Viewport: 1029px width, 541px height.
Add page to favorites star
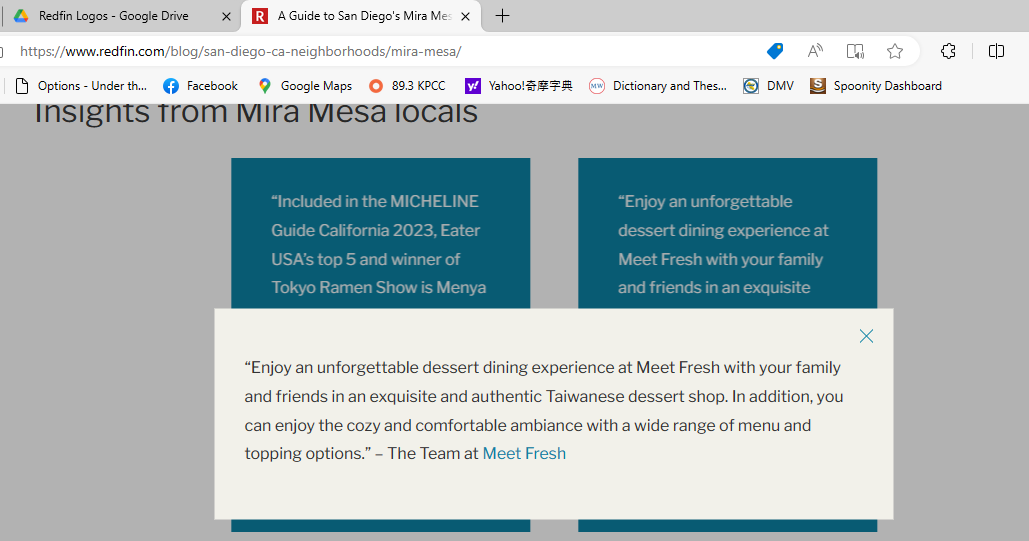click(x=894, y=51)
